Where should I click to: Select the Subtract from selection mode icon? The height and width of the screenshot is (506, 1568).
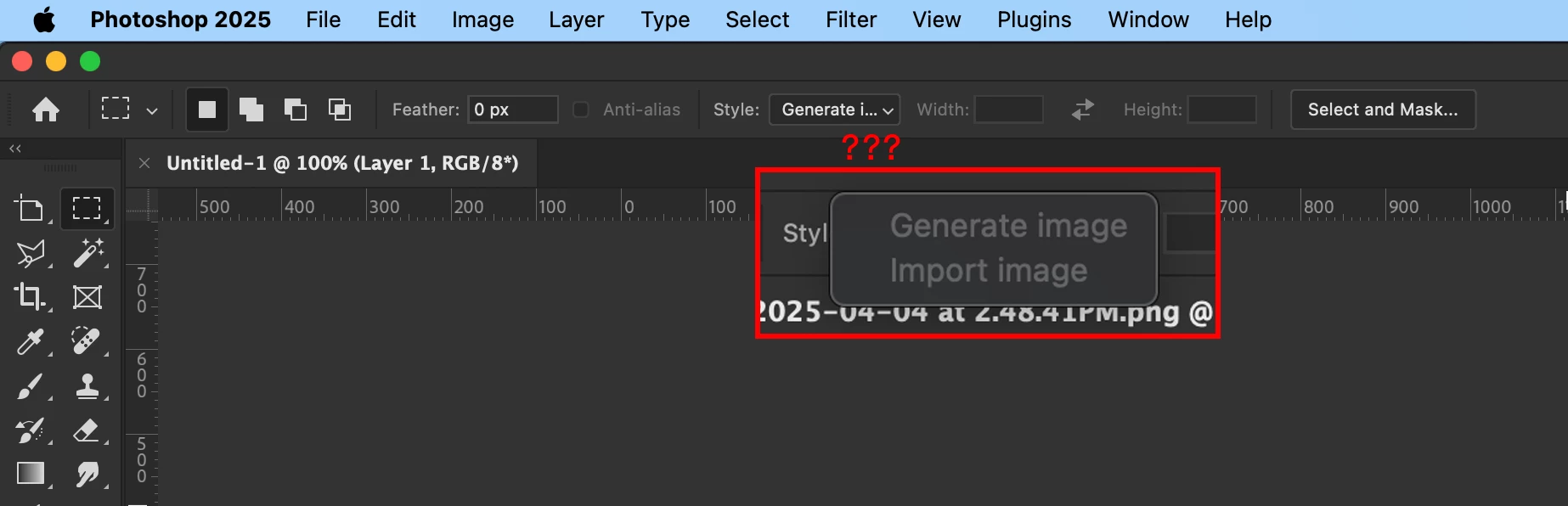[296, 110]
